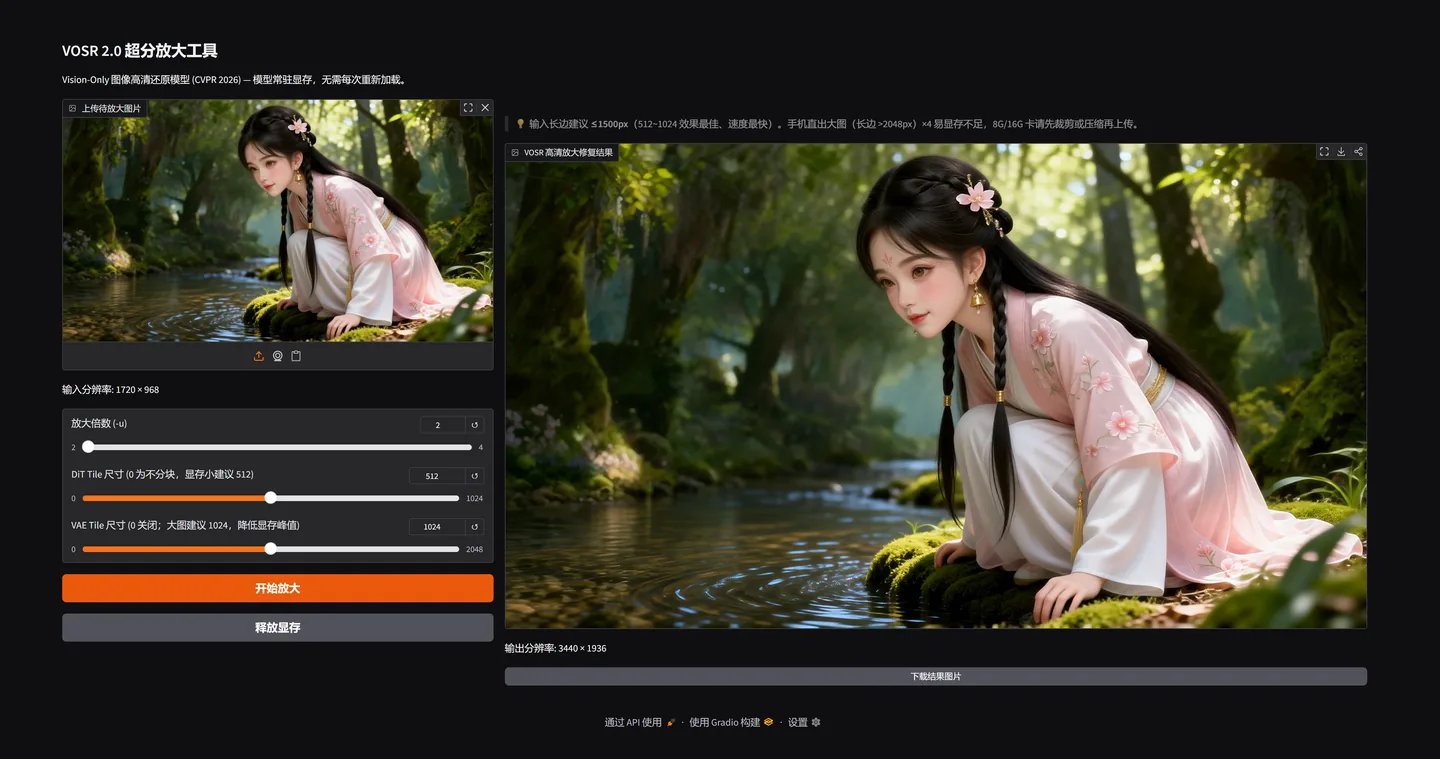Remove the uploaded input image

pyautogui.click(x=485, y=108)
